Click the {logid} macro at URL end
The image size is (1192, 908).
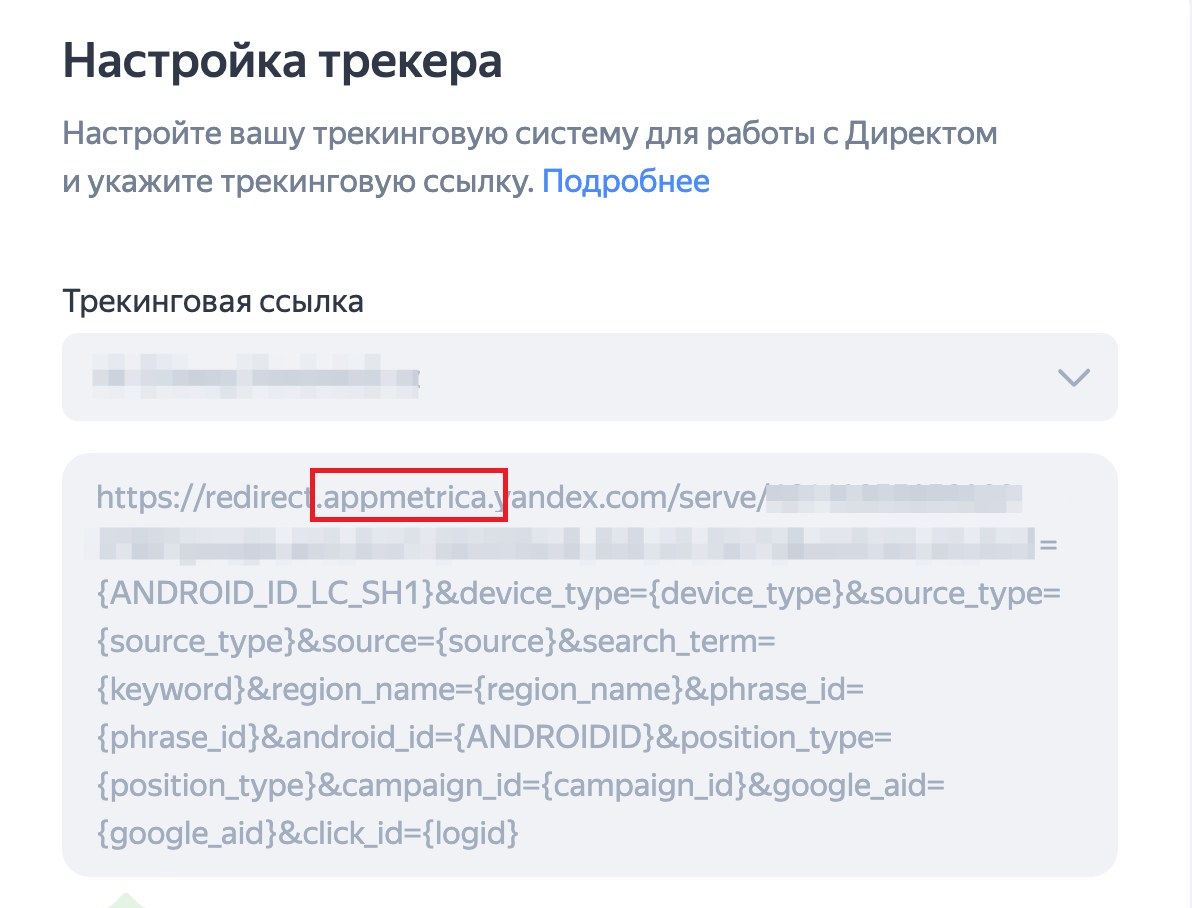click(x=469, y=833)
